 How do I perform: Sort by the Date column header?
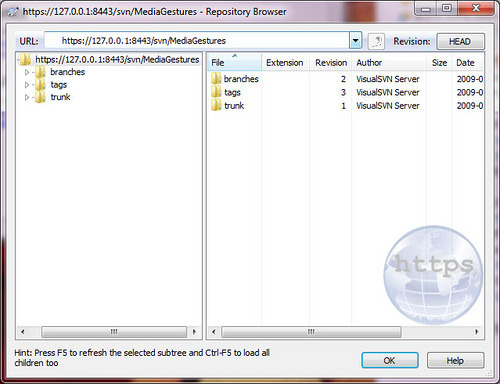coord(468,62)
